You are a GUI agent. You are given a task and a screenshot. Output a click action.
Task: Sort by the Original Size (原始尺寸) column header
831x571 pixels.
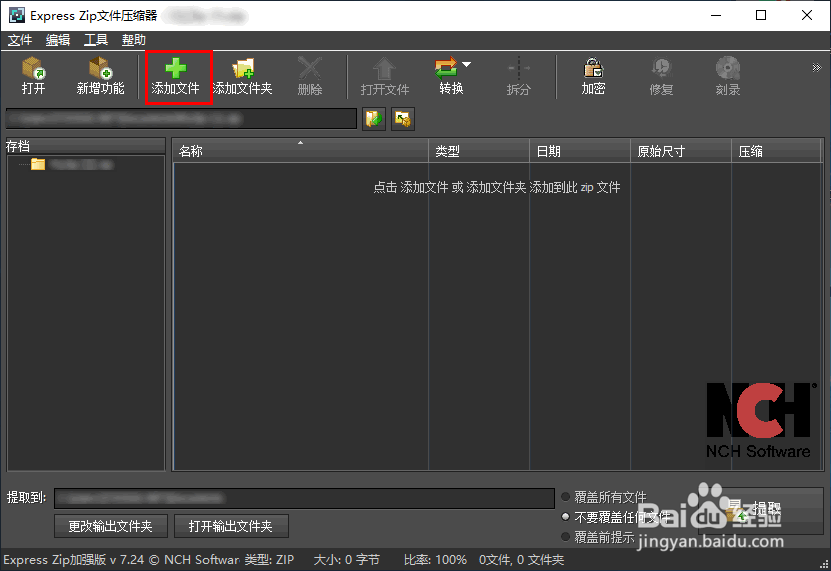(681, 151)
